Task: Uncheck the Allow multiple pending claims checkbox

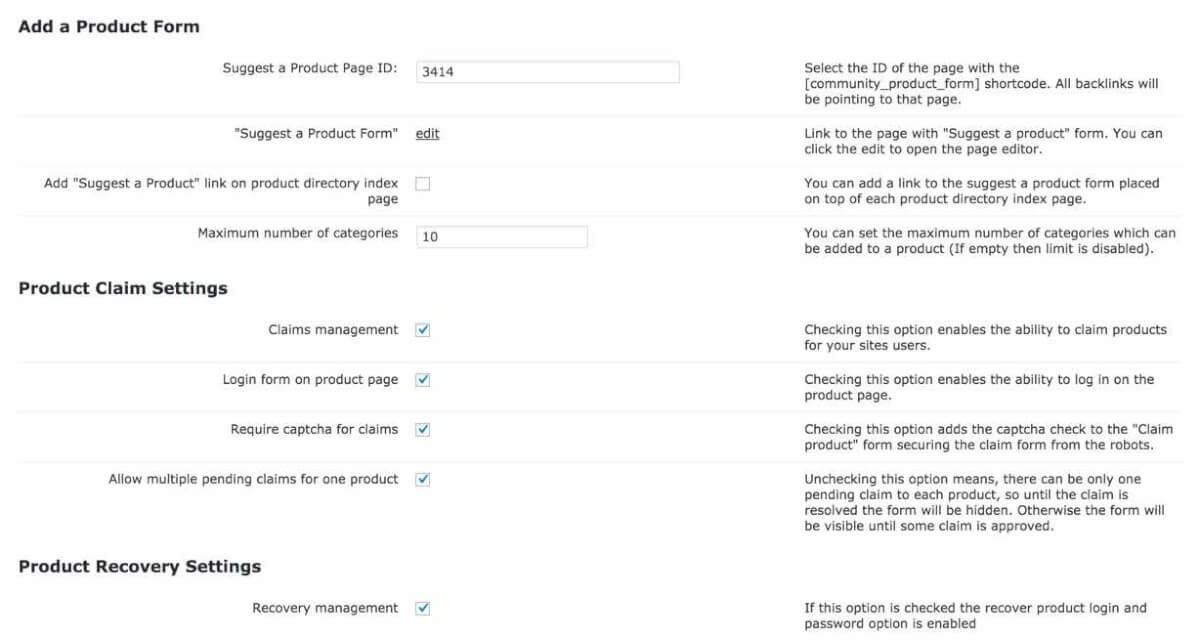Action: coord(423,480)
